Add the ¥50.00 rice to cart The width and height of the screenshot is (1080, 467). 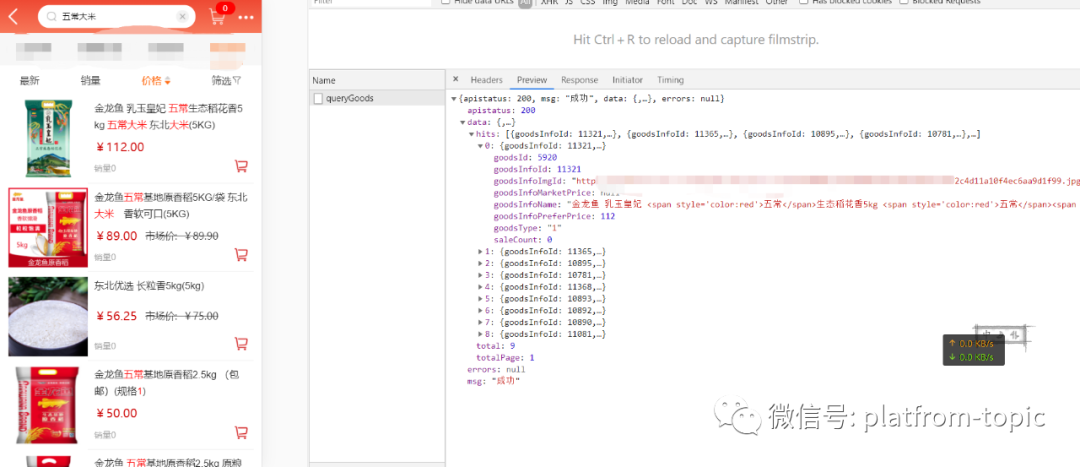tap(241, 432)
